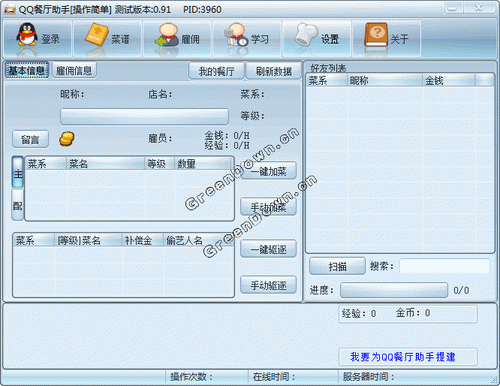This screenshot has width=500, height=386.
Task: Click the 手动驱逐 button
Action: (268, 285)
